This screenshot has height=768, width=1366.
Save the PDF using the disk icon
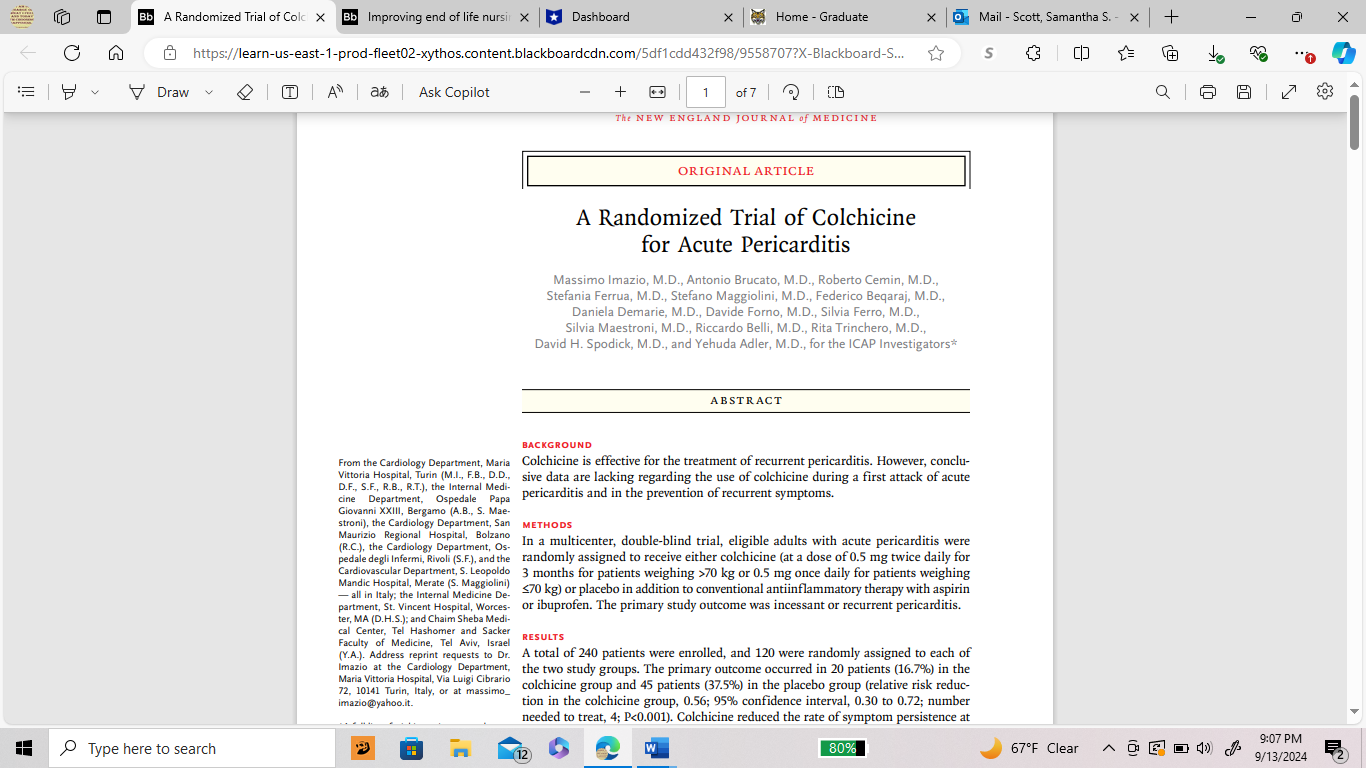tap(1244, 92)
